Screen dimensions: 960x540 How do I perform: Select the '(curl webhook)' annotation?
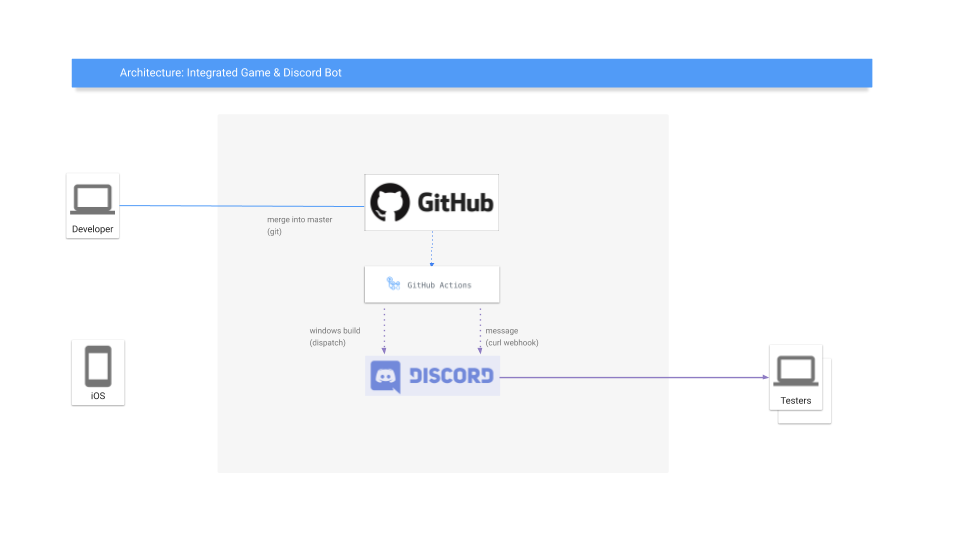coord(512,343)
